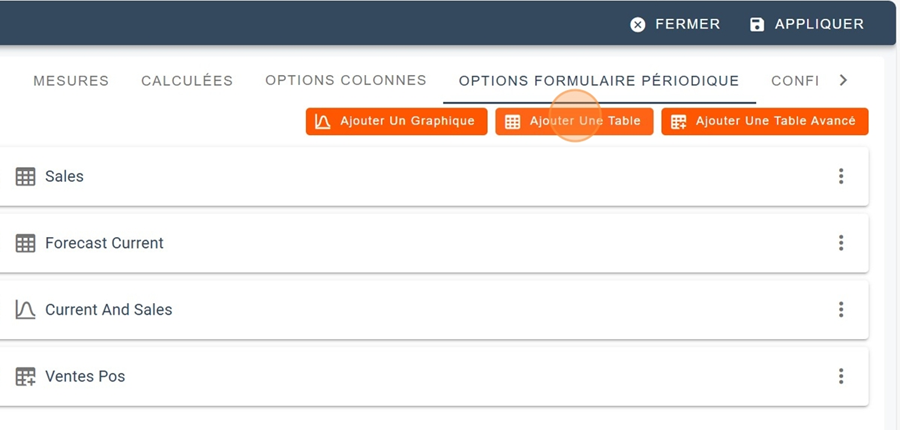Click the Ajouter Une Table Avancé button

point(764,122)
